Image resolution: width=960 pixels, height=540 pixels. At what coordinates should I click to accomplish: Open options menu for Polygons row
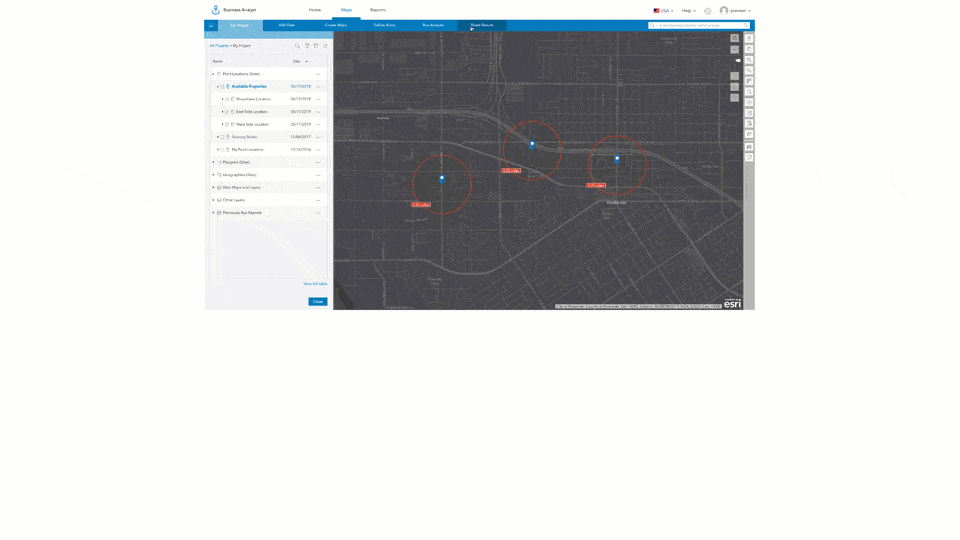318,162
